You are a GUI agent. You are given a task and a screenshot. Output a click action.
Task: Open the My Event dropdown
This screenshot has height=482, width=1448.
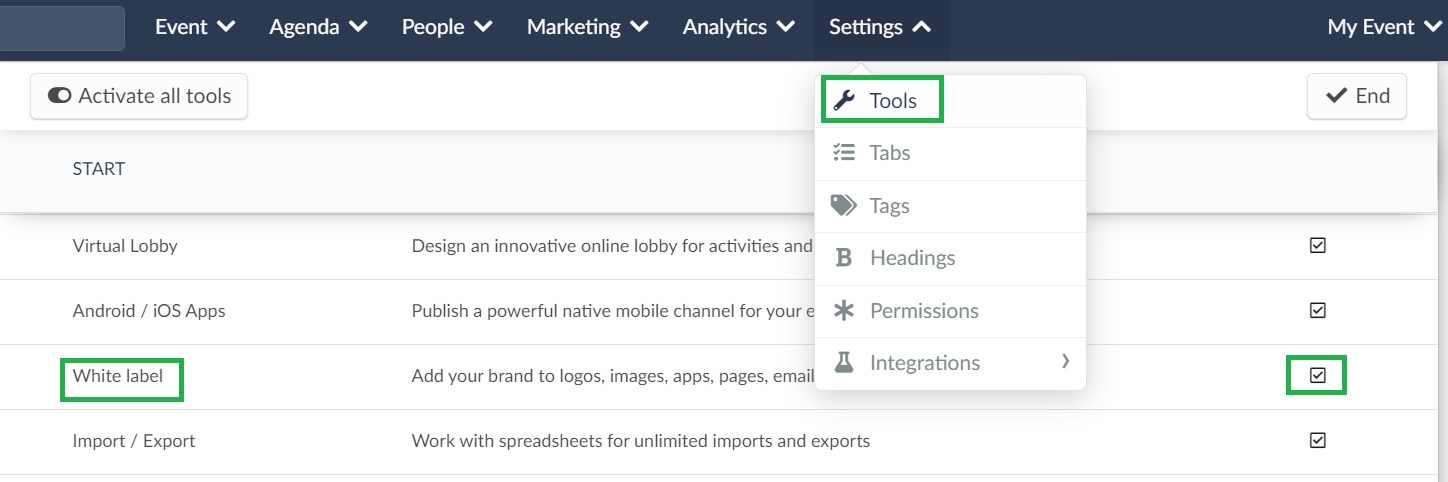(1385, 27)
